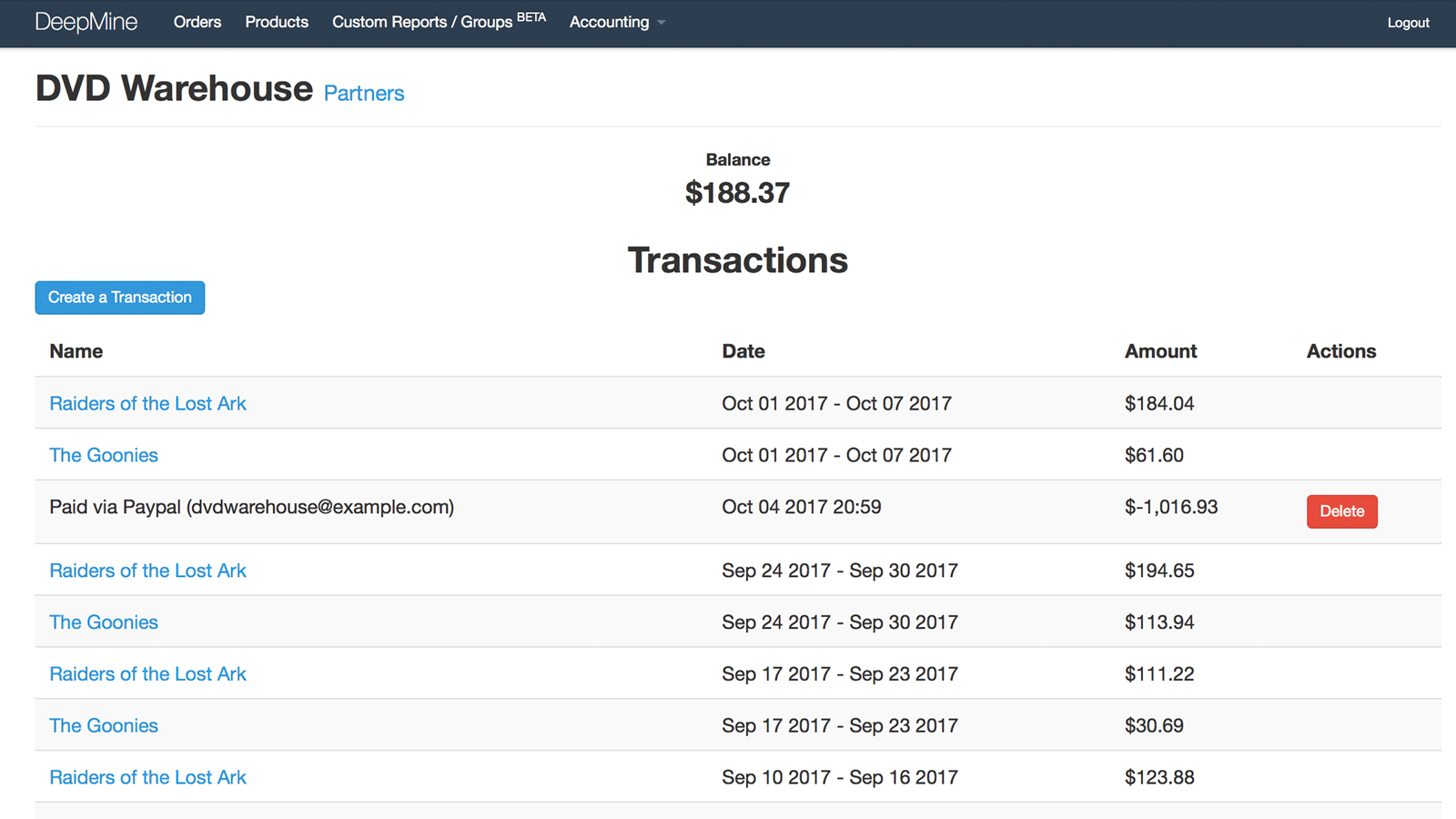This screenshot has width=1456, height=819.
Task: Open Products menu item
Action: (x=277, y=22)
